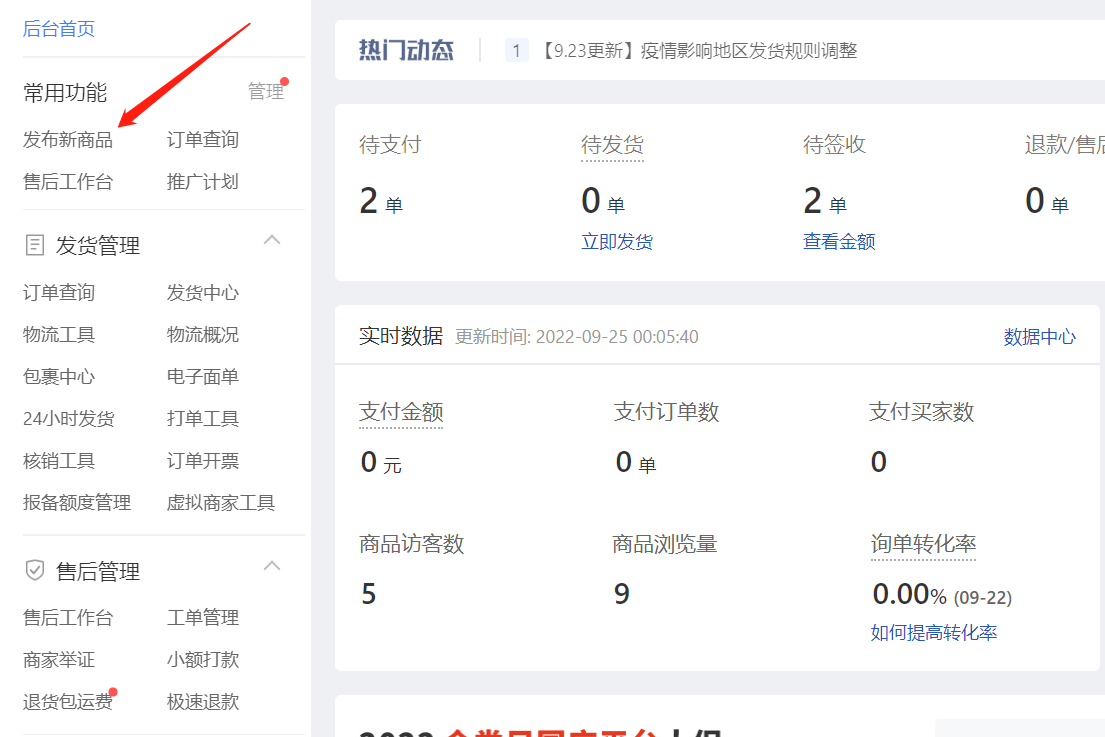Open 虚拟商家工具 menu item
The width and height of the screenshot is (1105, 737).
[x=221, y=502]
